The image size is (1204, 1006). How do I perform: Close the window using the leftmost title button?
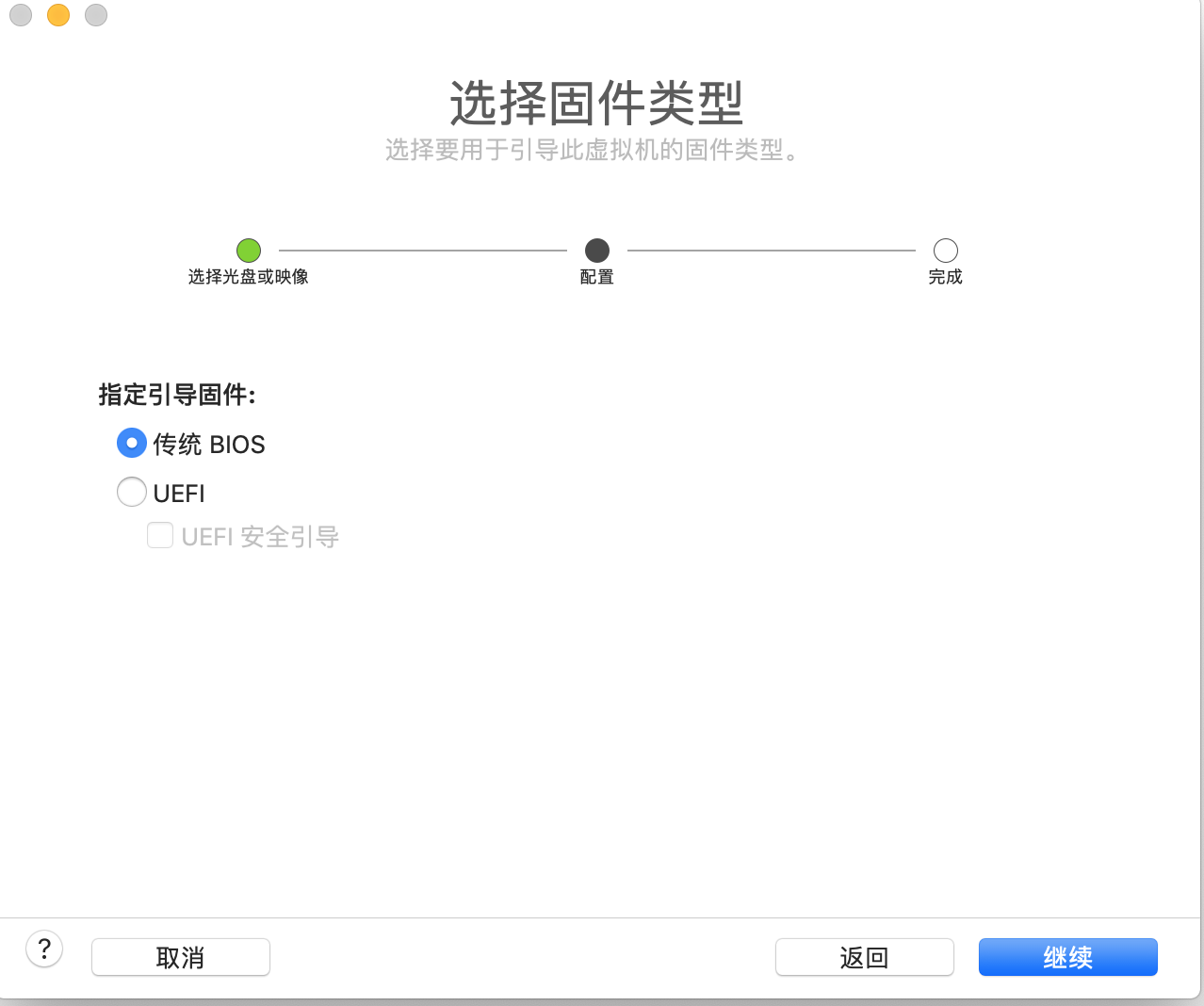click(x=21, y=15)
